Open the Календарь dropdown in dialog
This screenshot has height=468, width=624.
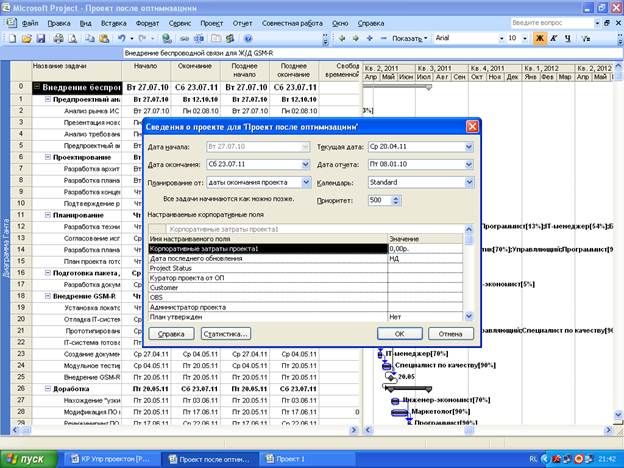click(469, 182)
